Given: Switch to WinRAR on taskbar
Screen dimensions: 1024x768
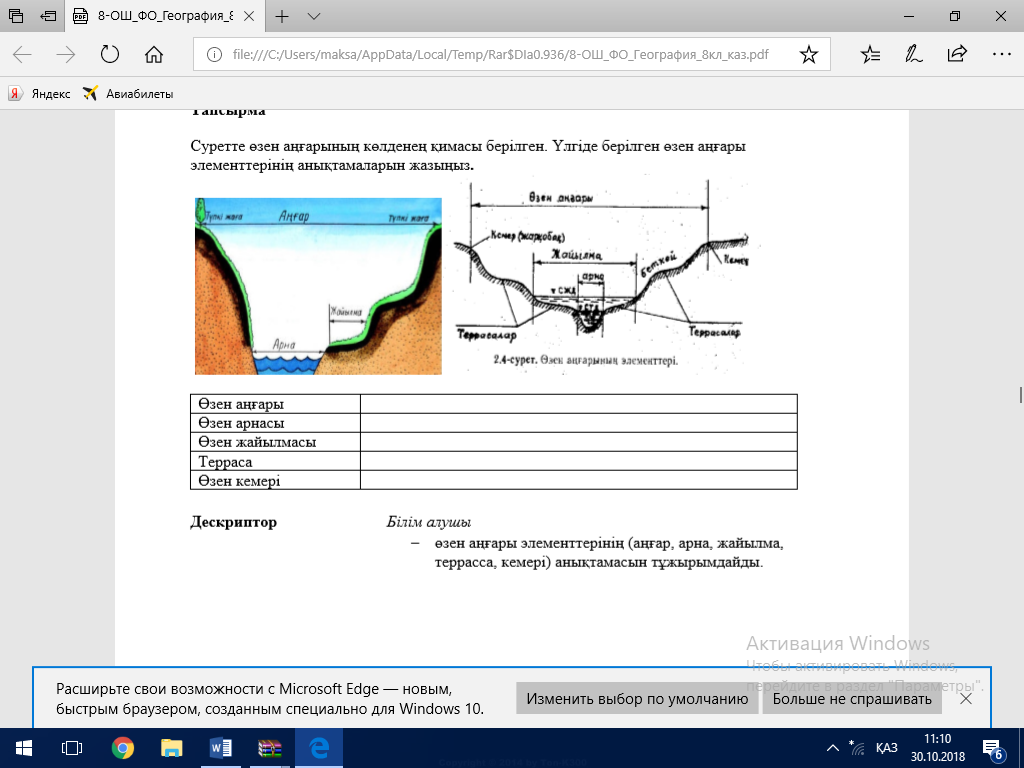Looking at the screenshot, I should (x=270, y=748).
